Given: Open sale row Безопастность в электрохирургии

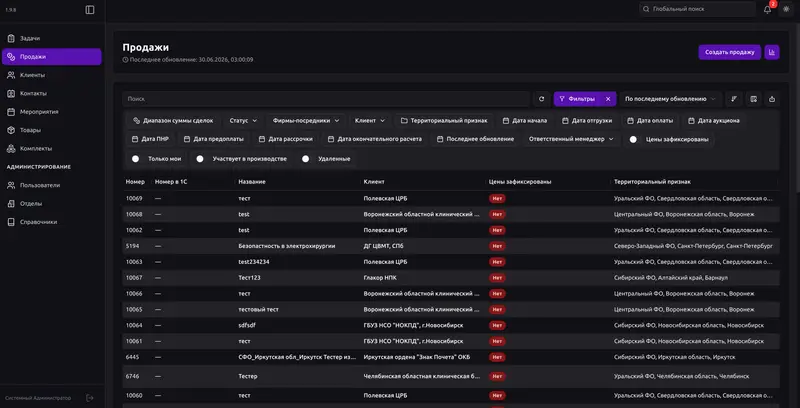Looking at the screenshot, I should pyautogui.click(x=451, y=246).
